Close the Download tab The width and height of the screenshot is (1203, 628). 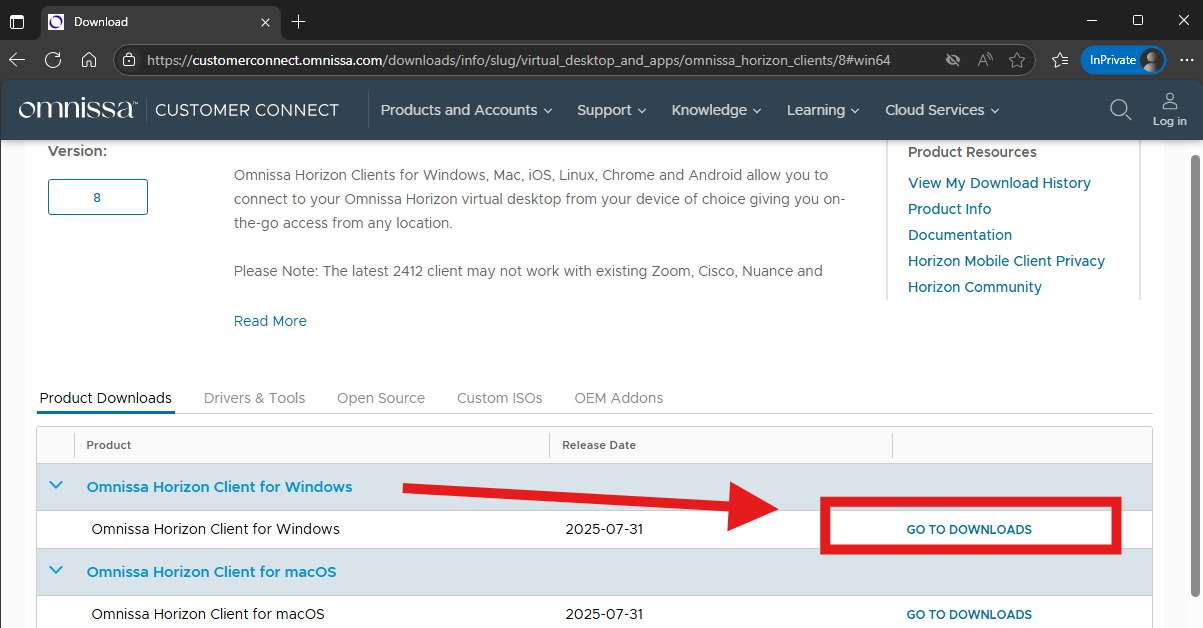[x=265, y=21]
